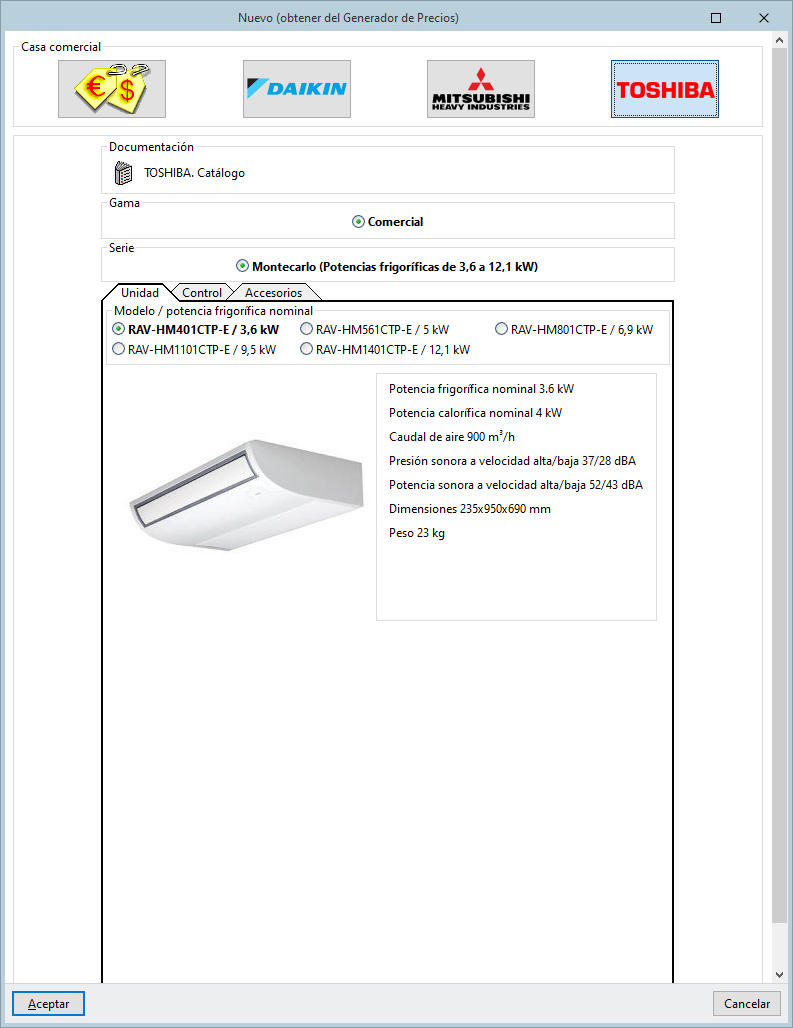
Task: Click the text 'Dimensiones 235x950x690 mm'
Action: [x=469, y=509]
